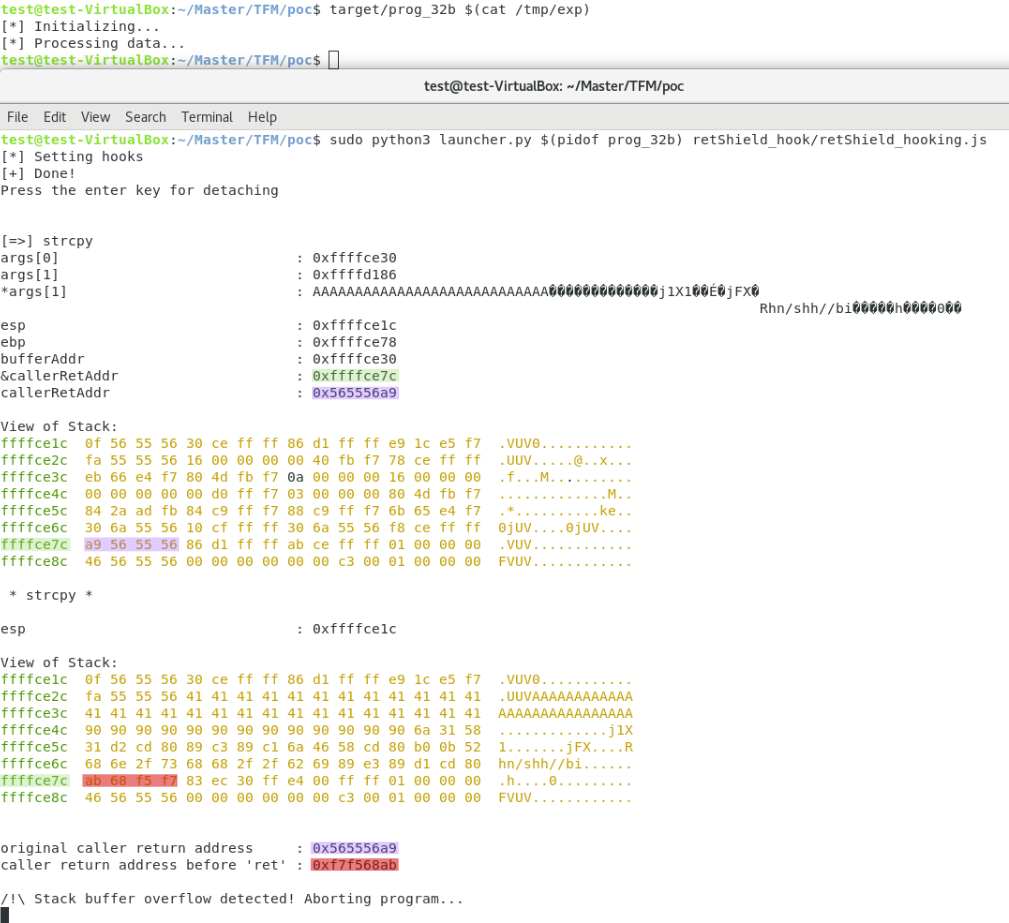Screen dimensions: 1009x923
Task: Click the cursor at the top terminal prompt
Action: point(333,61)
